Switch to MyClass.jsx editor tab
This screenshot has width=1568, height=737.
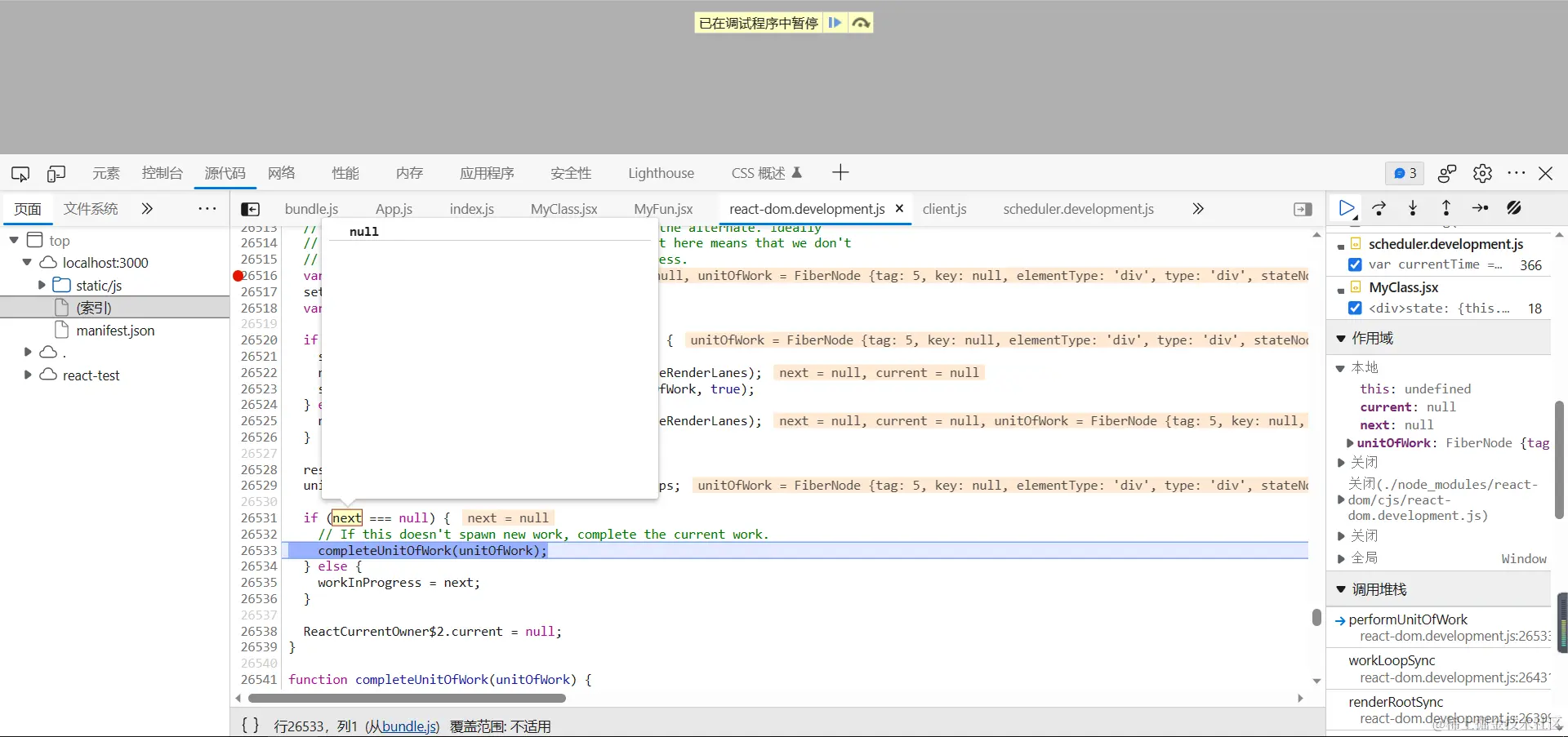pos(564,209)
